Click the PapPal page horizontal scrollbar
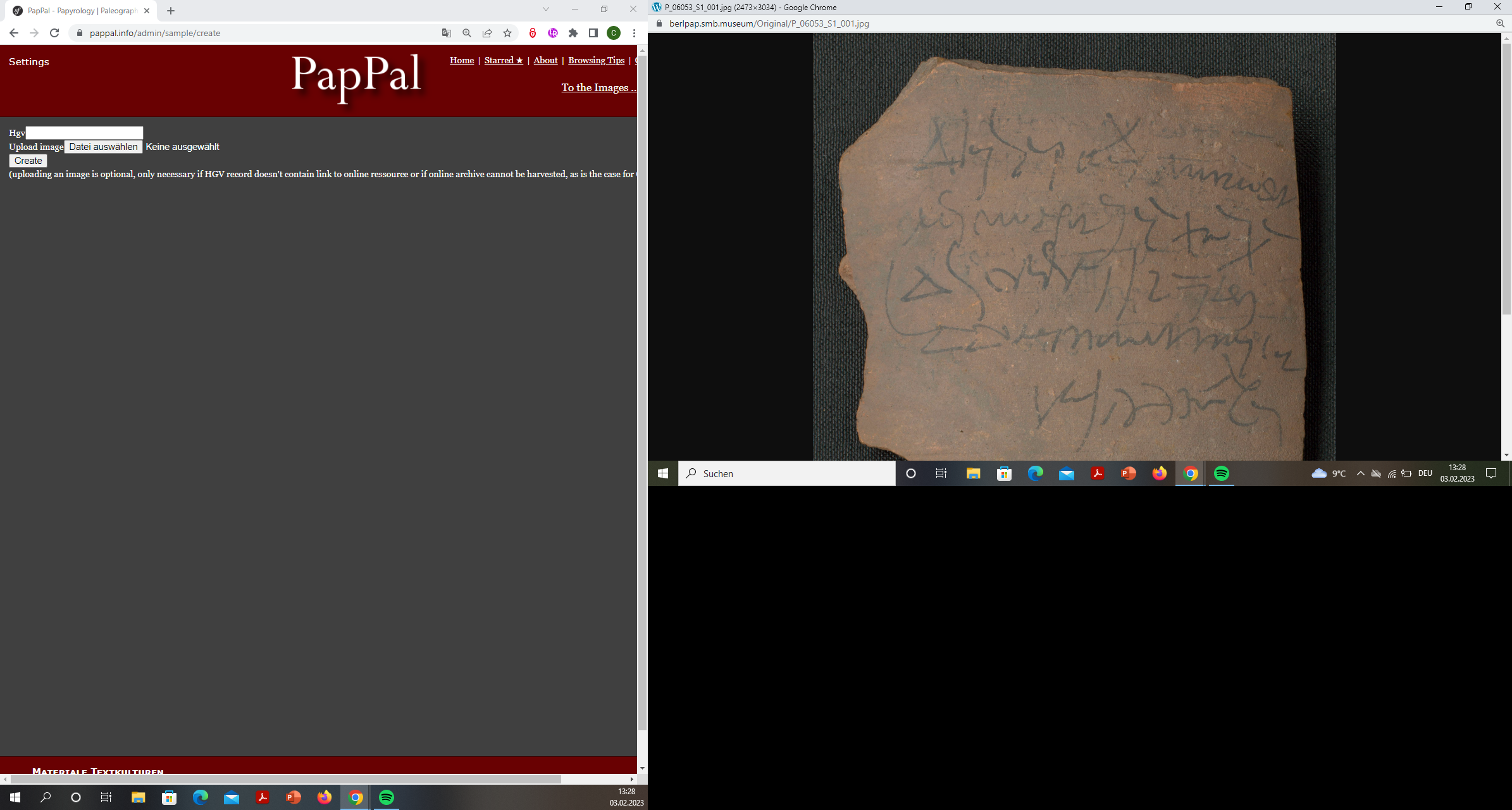The height and width of the screenshot is (810, 1512). (285, 779)
